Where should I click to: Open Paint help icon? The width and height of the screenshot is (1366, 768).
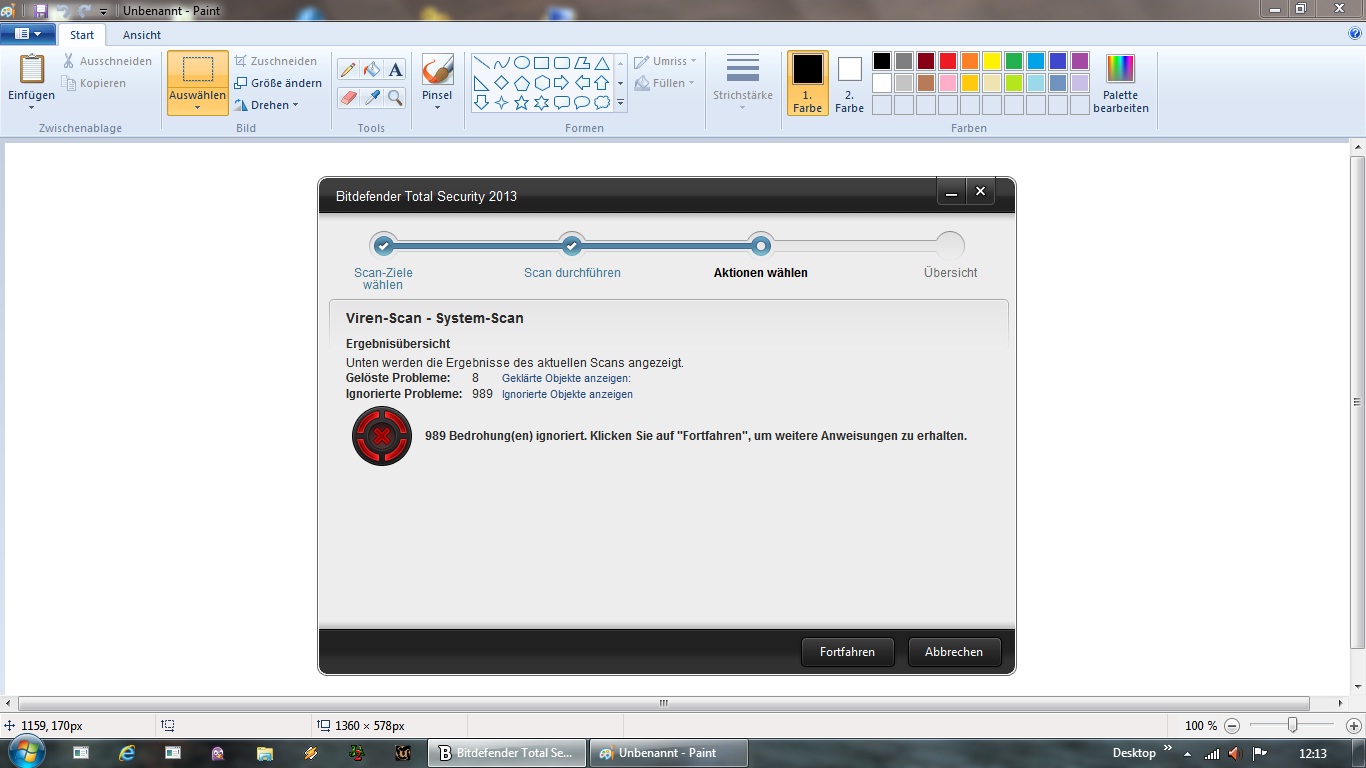click(1355, 34)
